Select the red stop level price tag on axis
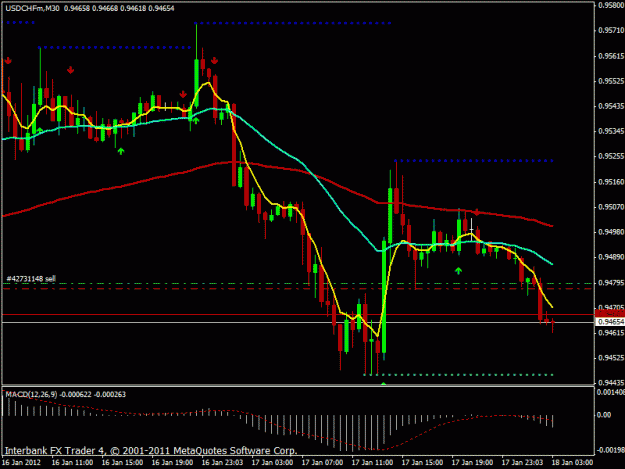Image resolution: width=625 pixels, height=469 pixels. tap(610, 314)
